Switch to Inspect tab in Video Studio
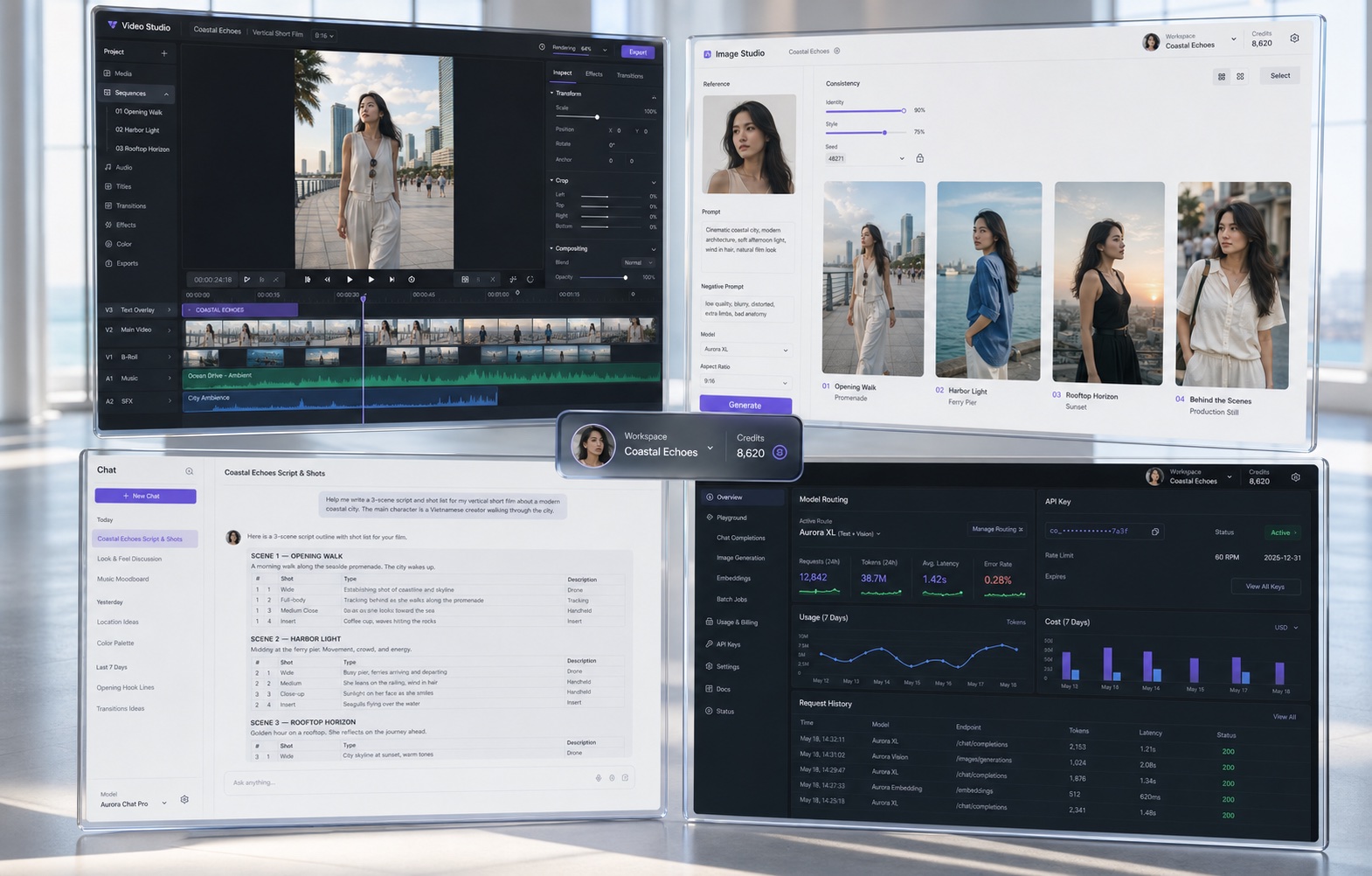This screenshot has height=876, width=1372. coord(562,73)
